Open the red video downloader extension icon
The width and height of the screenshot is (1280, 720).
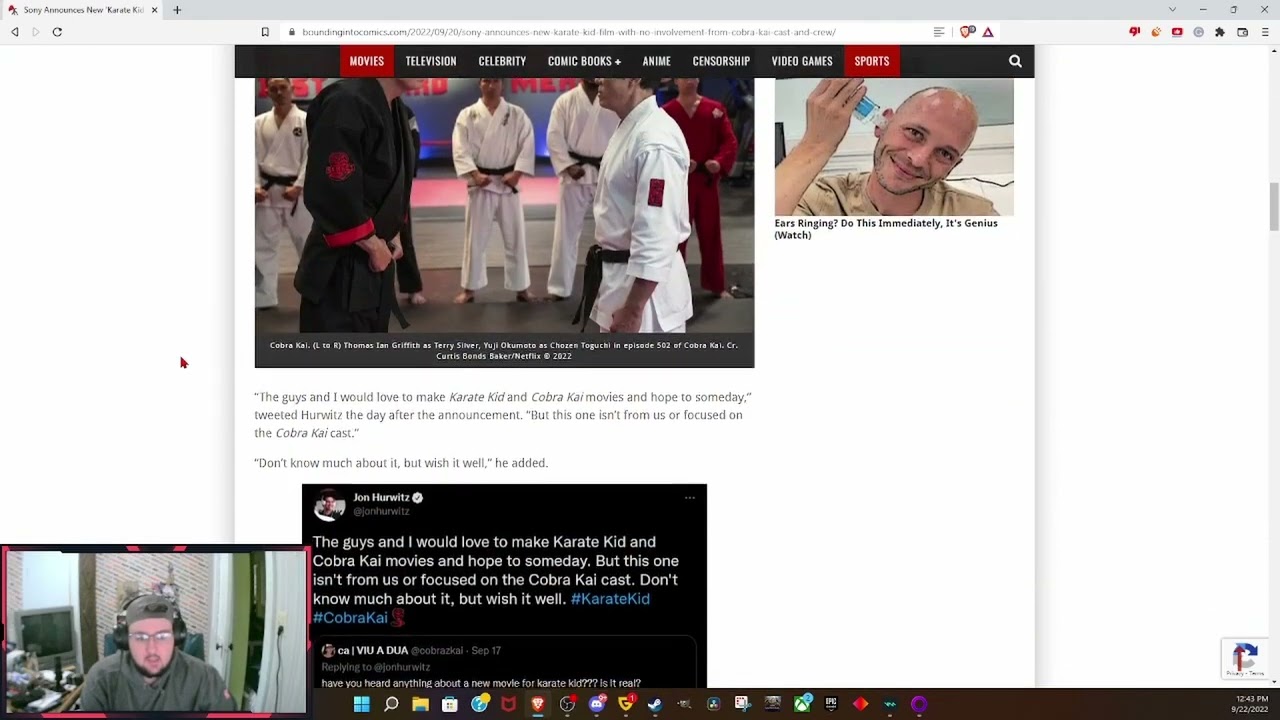(1177, 32)
